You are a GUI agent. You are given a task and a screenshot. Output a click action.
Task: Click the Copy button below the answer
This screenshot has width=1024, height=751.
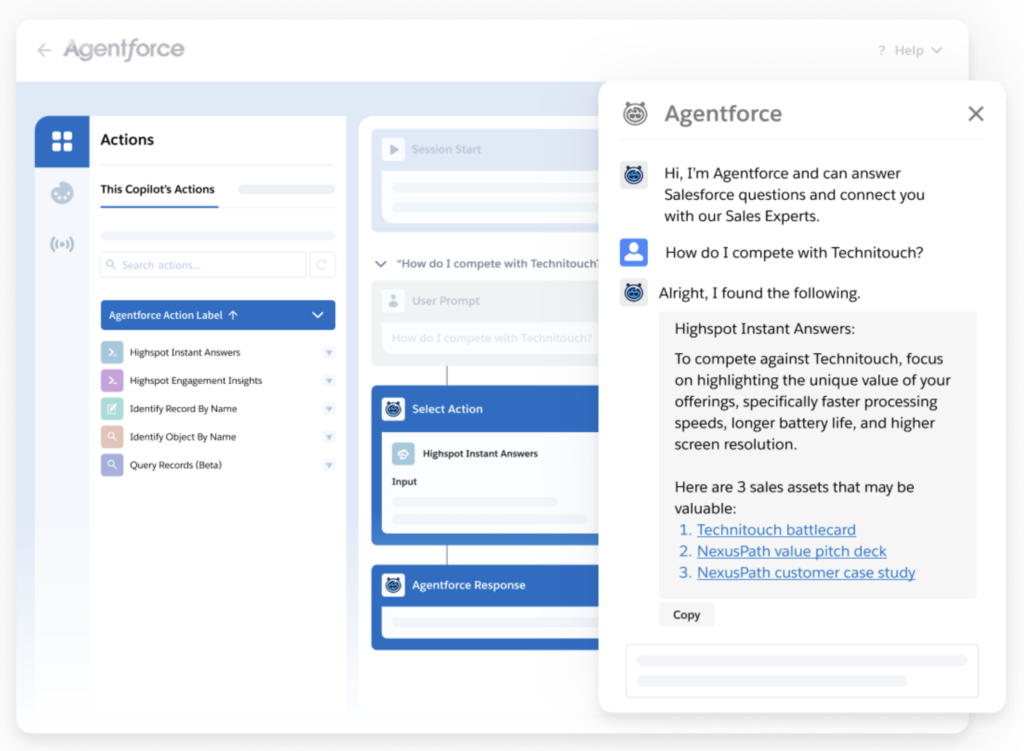click(686, 615)
